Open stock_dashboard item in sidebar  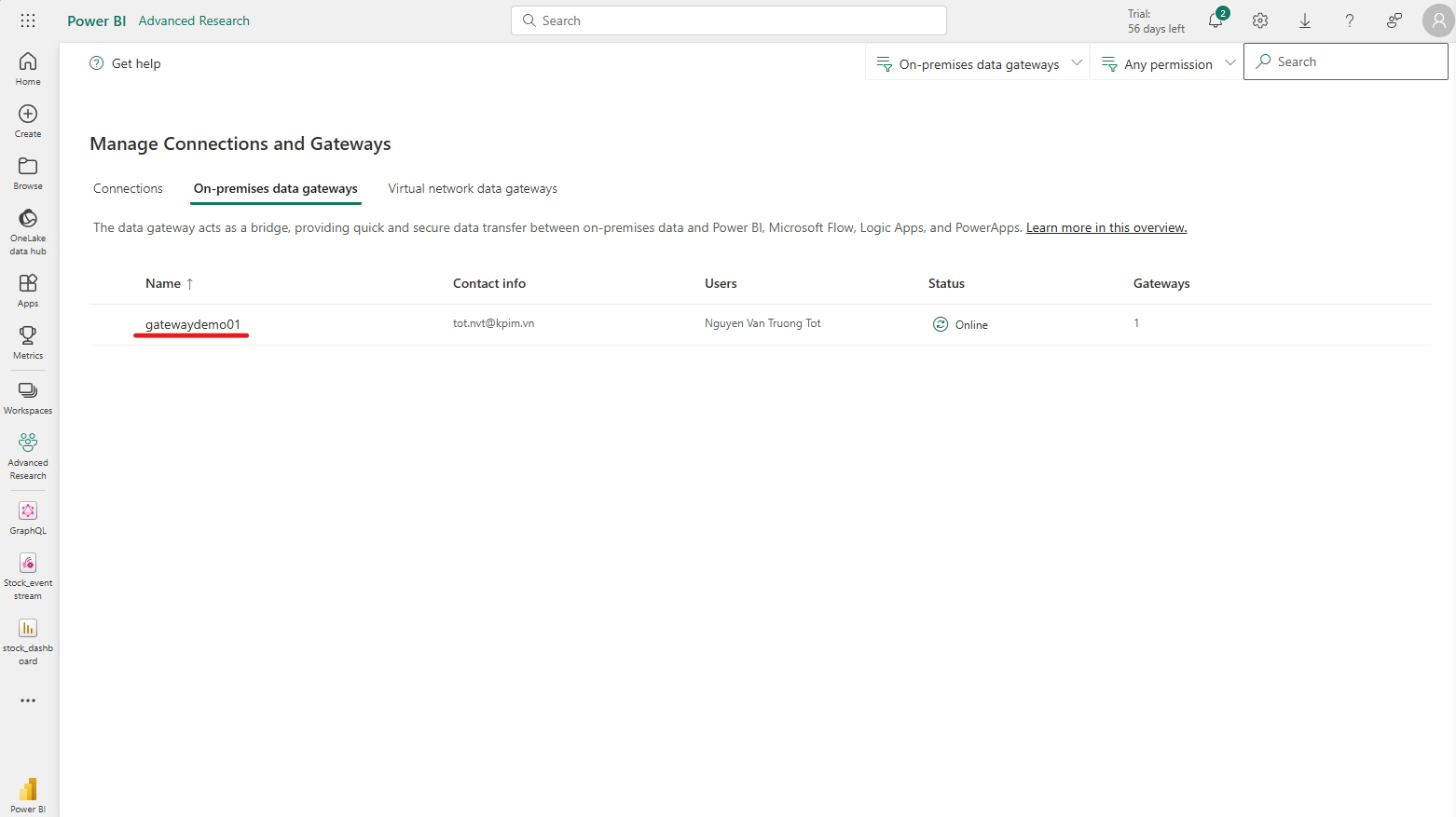[x=28, y=641]
